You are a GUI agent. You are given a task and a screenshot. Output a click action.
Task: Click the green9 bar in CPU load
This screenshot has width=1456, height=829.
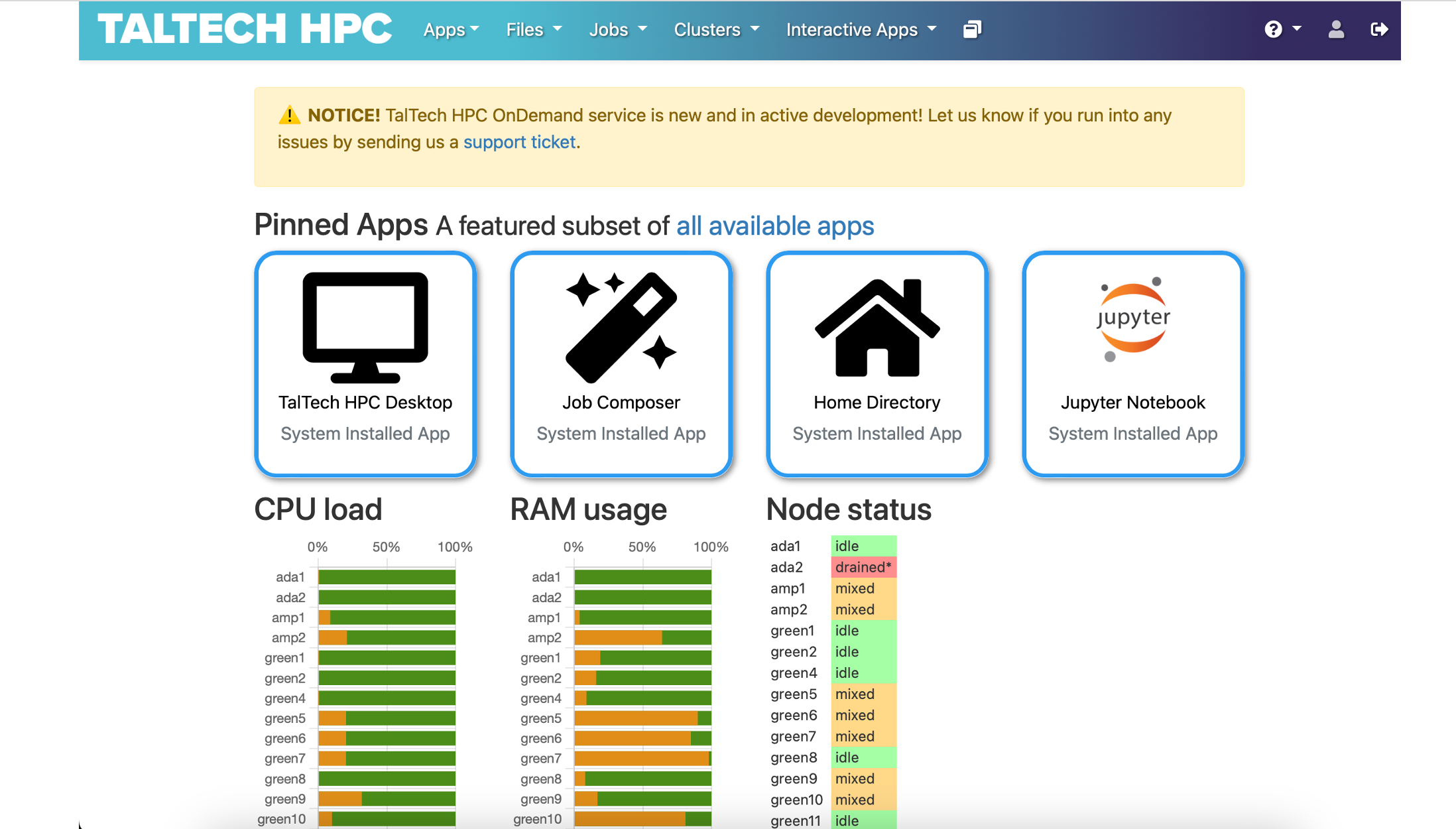[387, 798]
